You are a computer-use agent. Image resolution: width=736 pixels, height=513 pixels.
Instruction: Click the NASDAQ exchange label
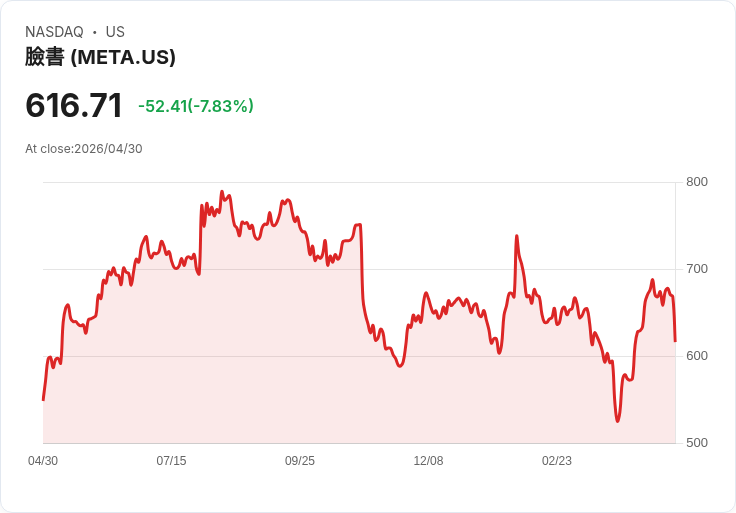[x=54, y=32]
